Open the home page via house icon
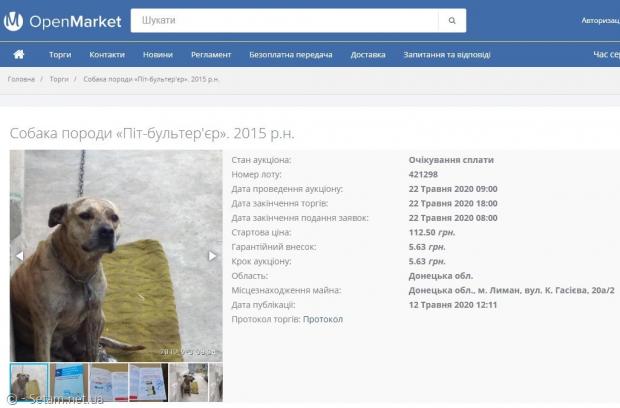The height and width of the screenshot is (408, 620). pyautogui.click(x=19, y=55)
